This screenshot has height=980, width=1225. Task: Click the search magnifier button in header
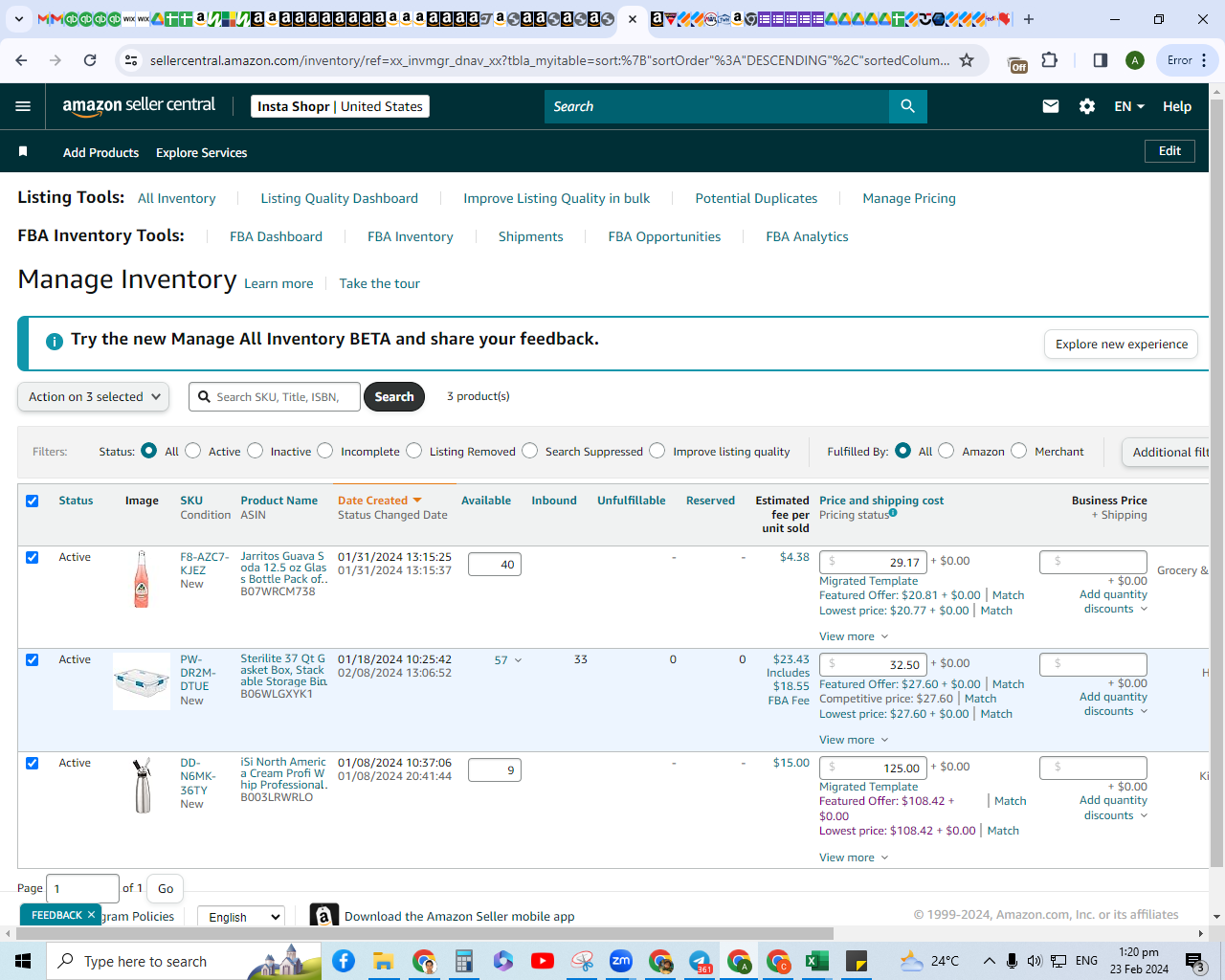907,106
